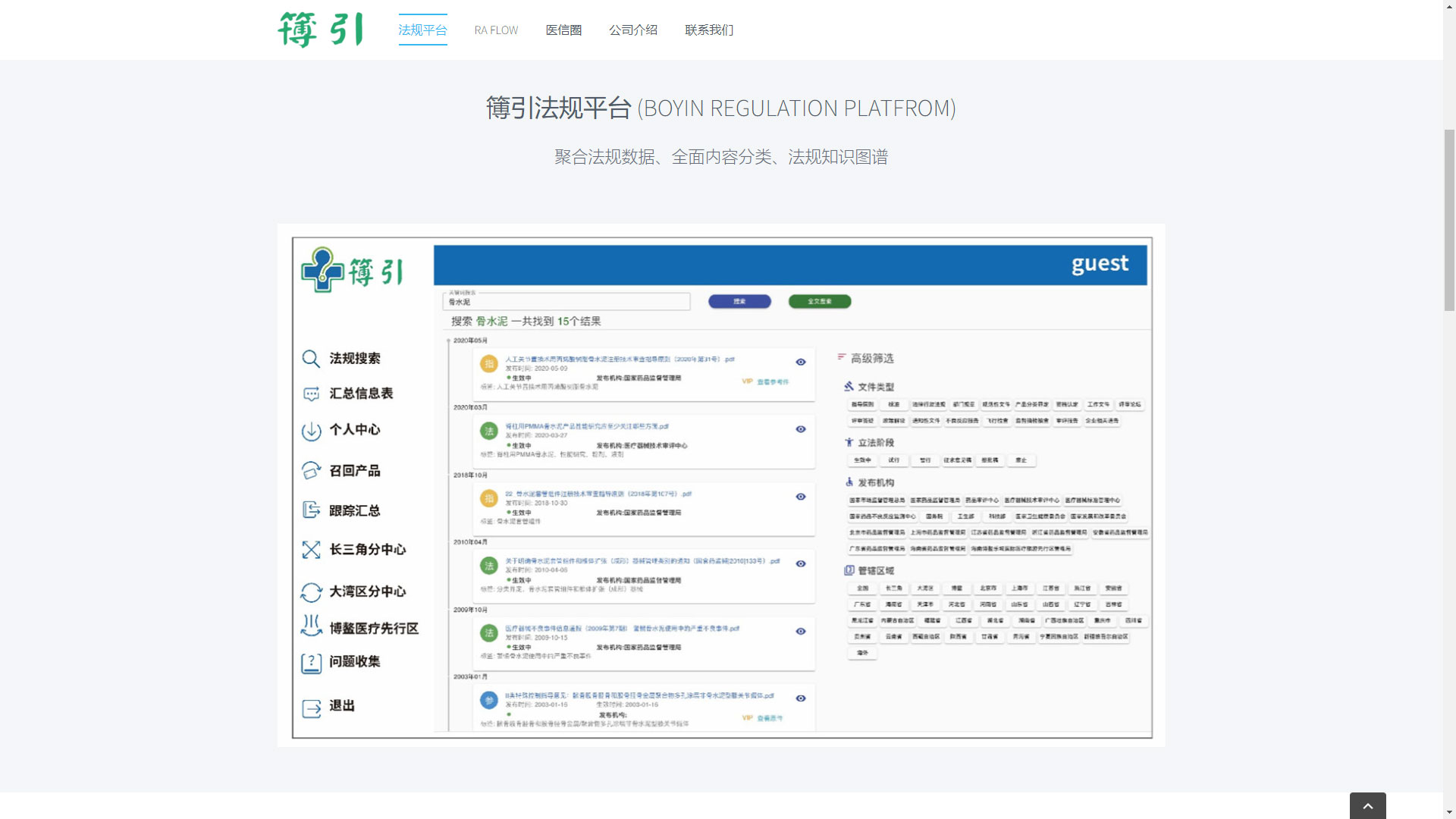Click the 退出 logout arrow icon

(x=311, y=708)
